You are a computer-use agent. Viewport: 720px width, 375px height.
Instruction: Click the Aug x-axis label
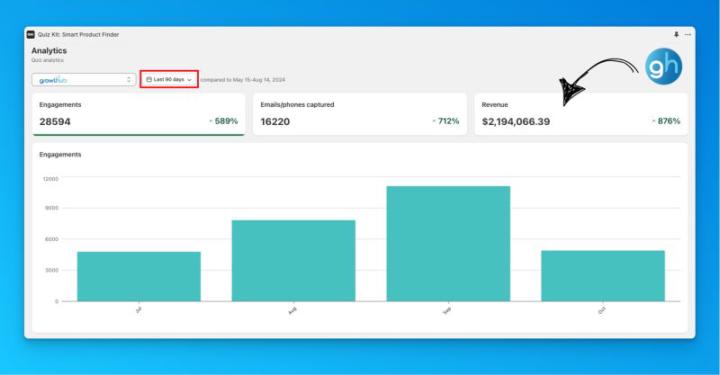coord(292,311)
